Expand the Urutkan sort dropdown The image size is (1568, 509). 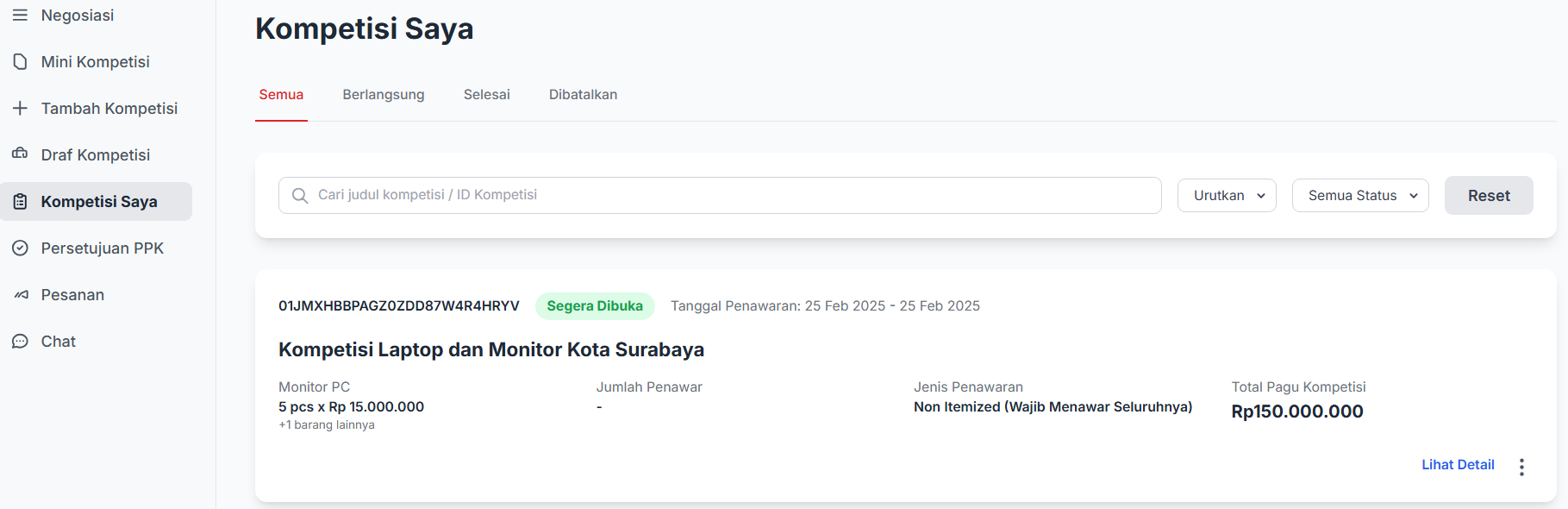click(1227, 196)
